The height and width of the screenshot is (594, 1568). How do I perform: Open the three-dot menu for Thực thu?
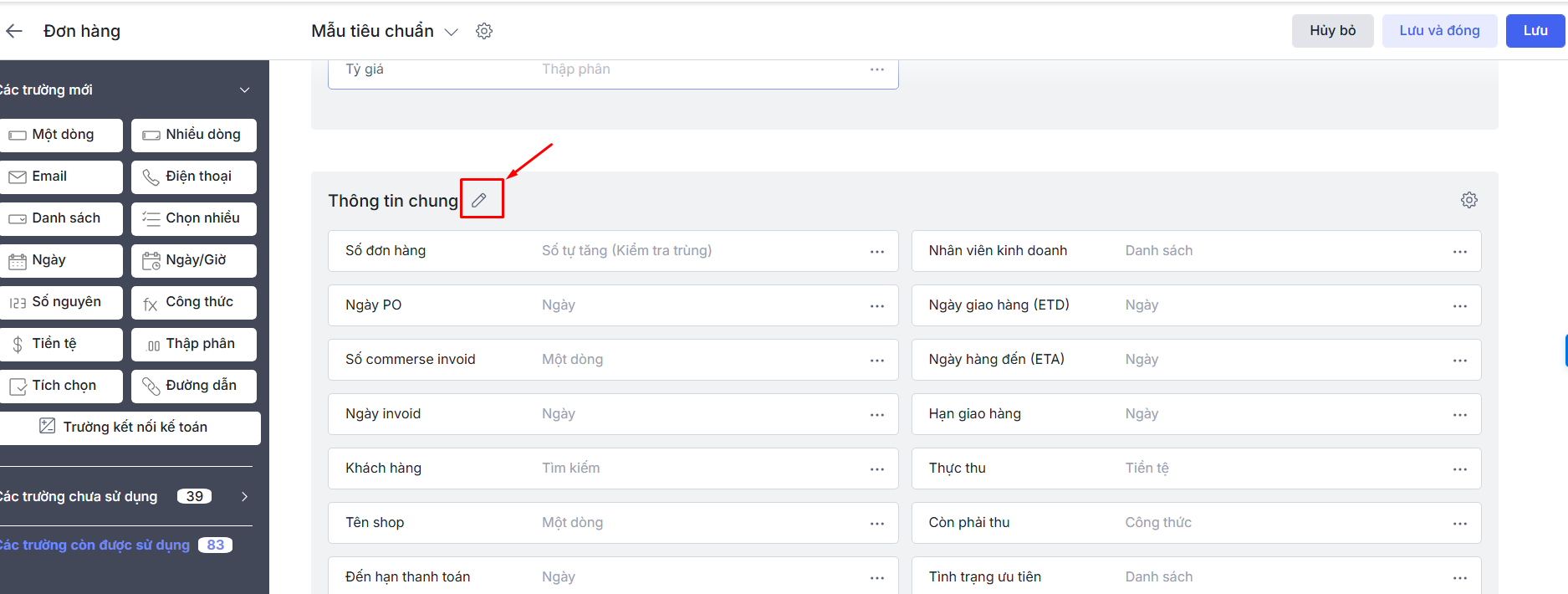[1459, 469]
